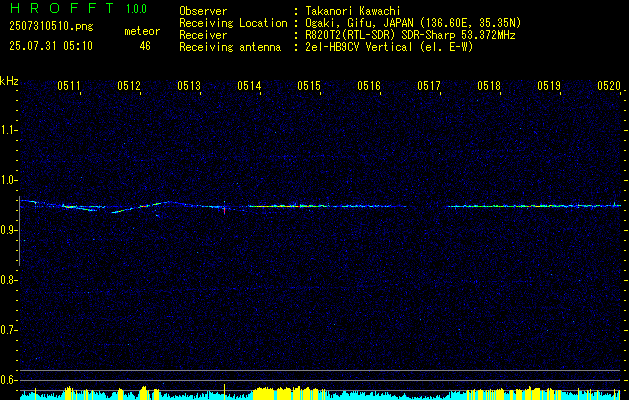
Task: Click version number 1.0.0
Action: pos(136,9)
